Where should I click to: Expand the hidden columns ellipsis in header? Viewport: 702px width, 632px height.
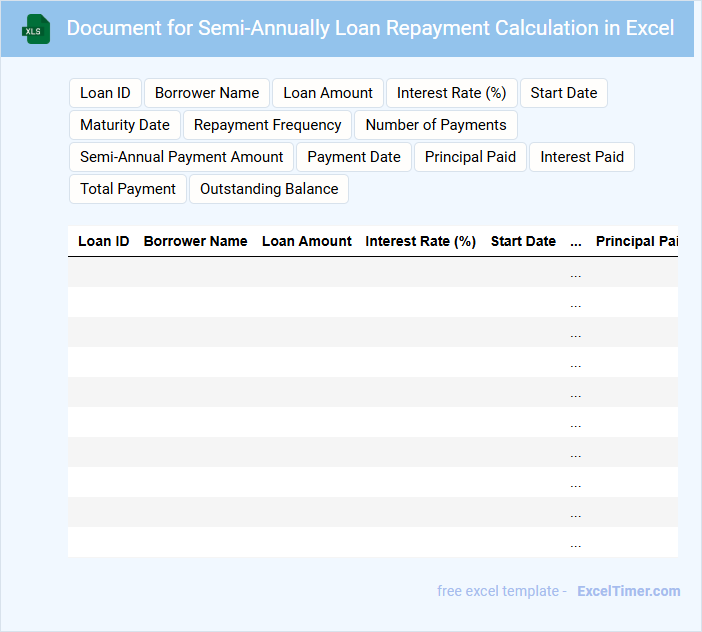point(575,241)
